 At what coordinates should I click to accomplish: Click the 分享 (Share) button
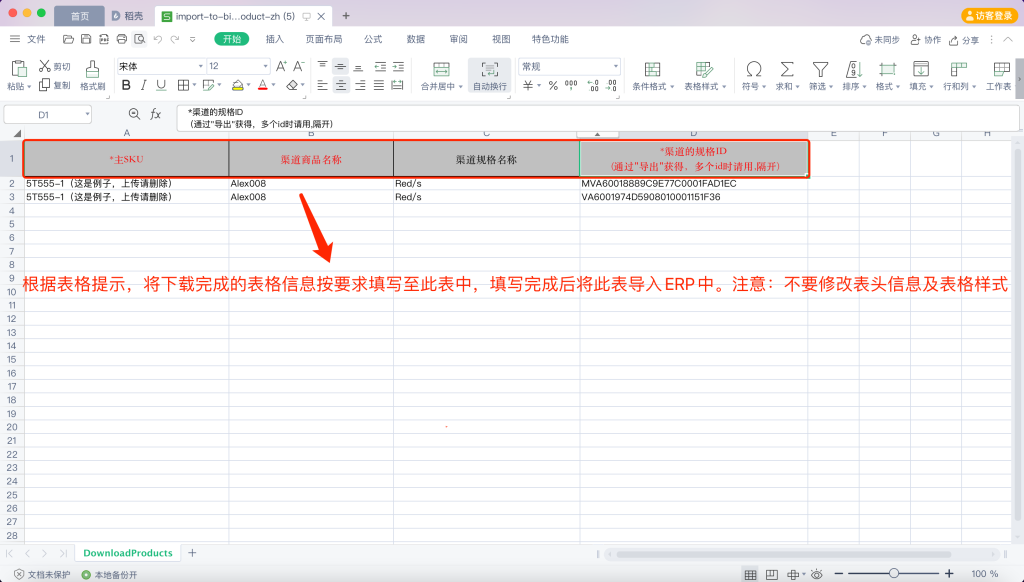click(x=964, y=39)
